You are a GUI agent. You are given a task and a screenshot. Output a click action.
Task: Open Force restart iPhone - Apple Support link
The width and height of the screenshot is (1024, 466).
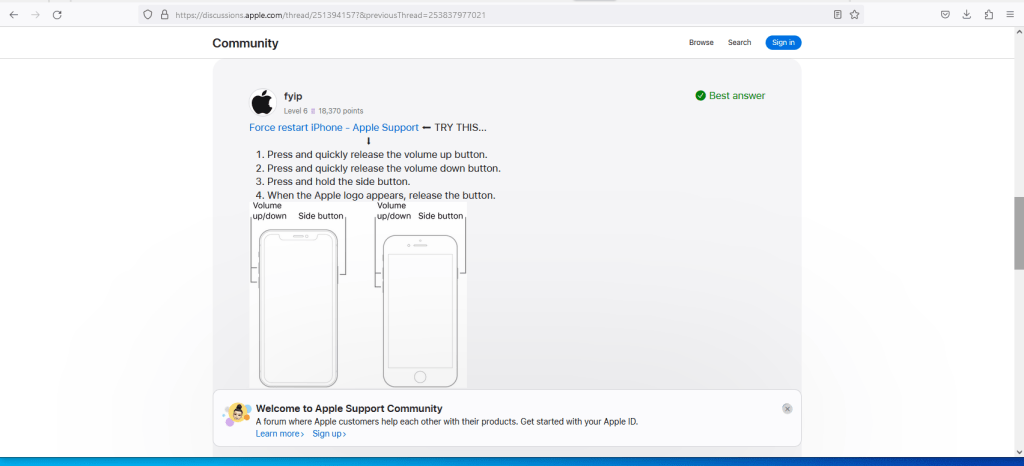coord(334,128)
